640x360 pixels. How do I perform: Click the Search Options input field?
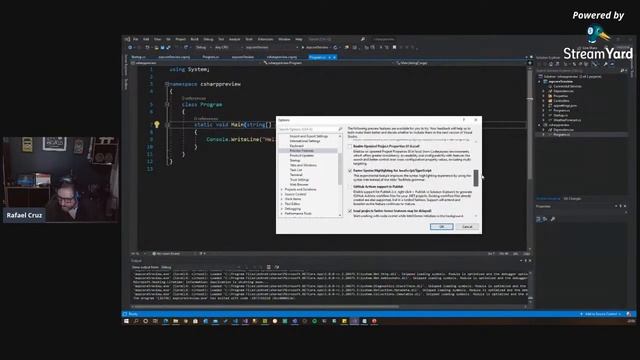pyautogui.click(x=310, y=129)
